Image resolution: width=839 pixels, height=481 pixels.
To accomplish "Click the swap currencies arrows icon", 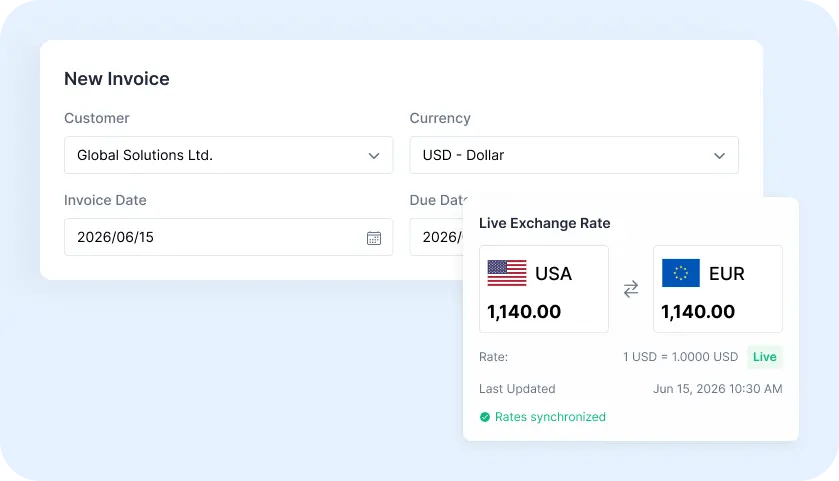I will 631,289.
